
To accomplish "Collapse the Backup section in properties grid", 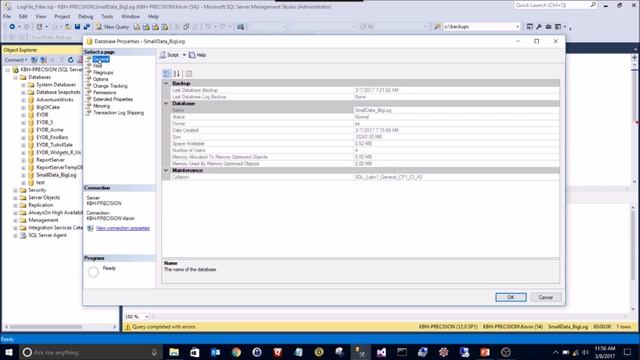I will click(x=166, y=83).
